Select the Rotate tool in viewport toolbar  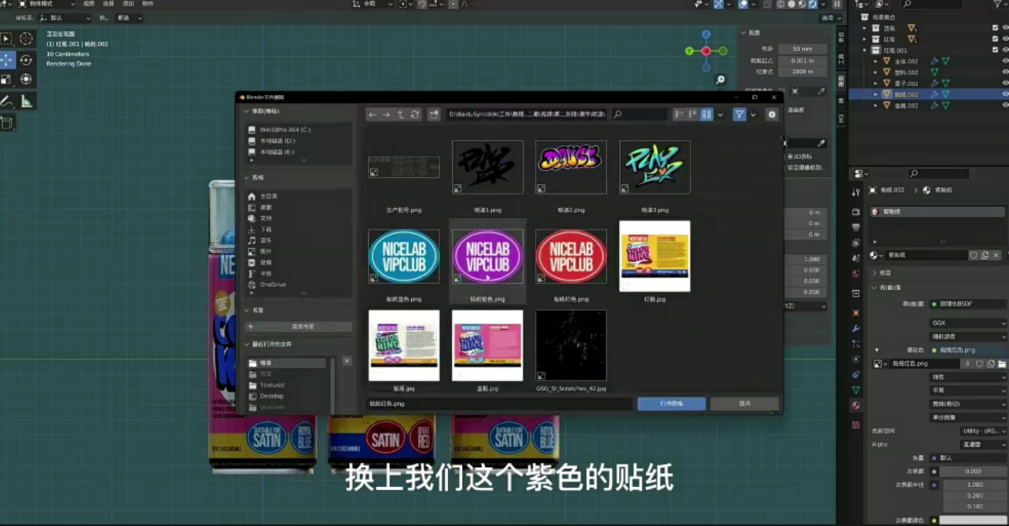point(26,60)
